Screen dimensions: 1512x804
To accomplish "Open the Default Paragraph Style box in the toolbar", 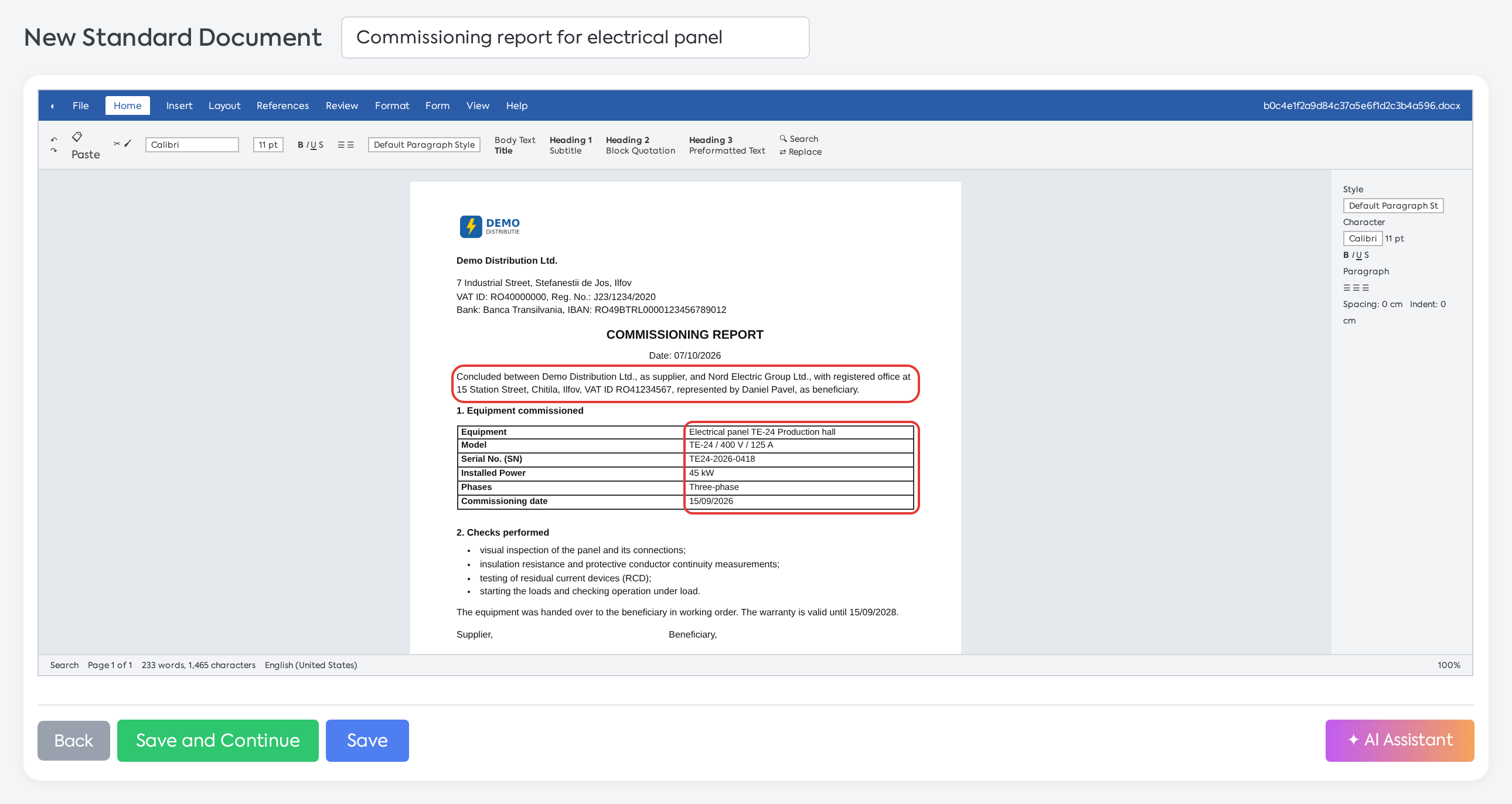I will point(424,144).
